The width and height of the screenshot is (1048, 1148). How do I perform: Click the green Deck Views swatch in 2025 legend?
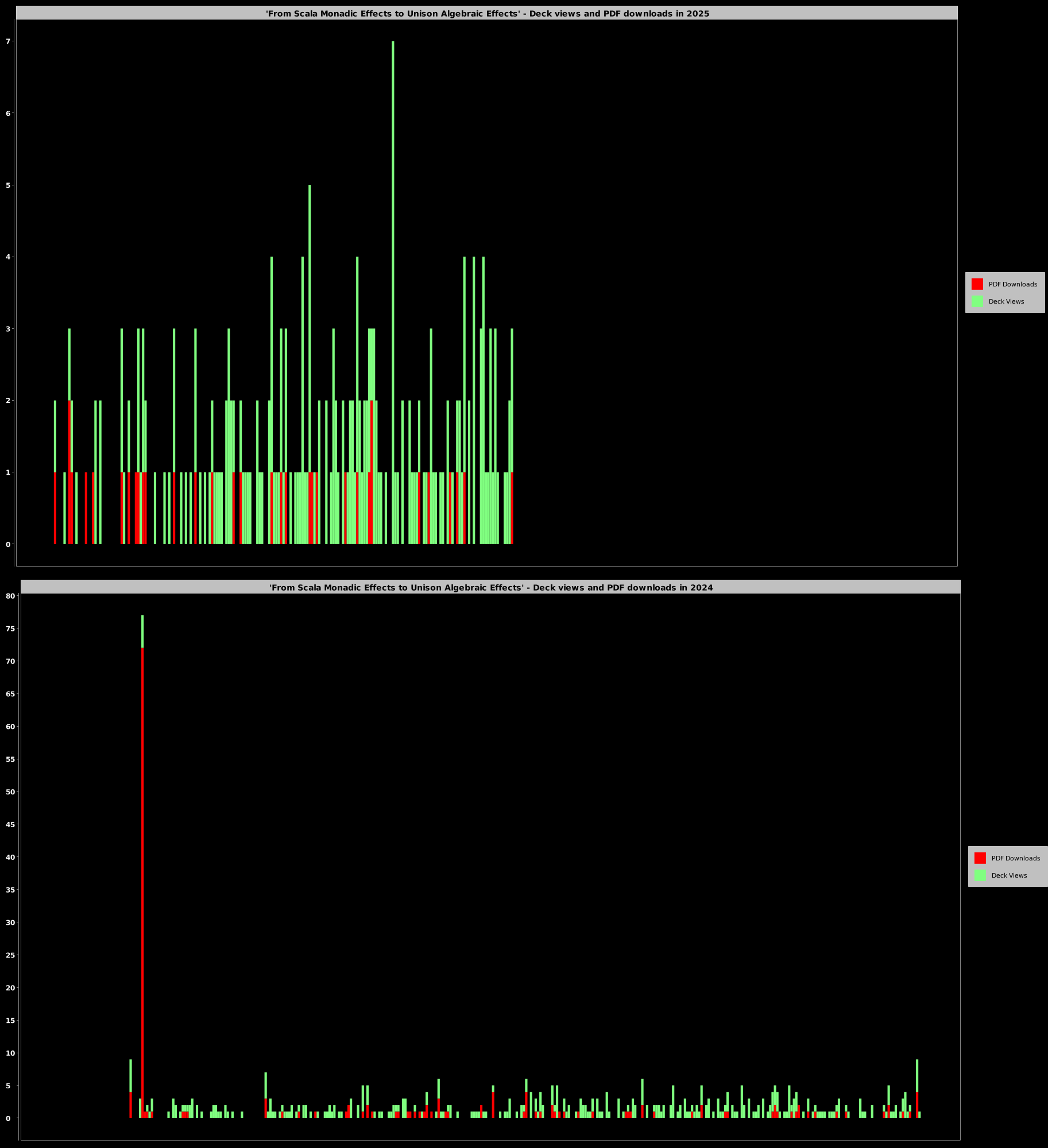click(977, 301)
